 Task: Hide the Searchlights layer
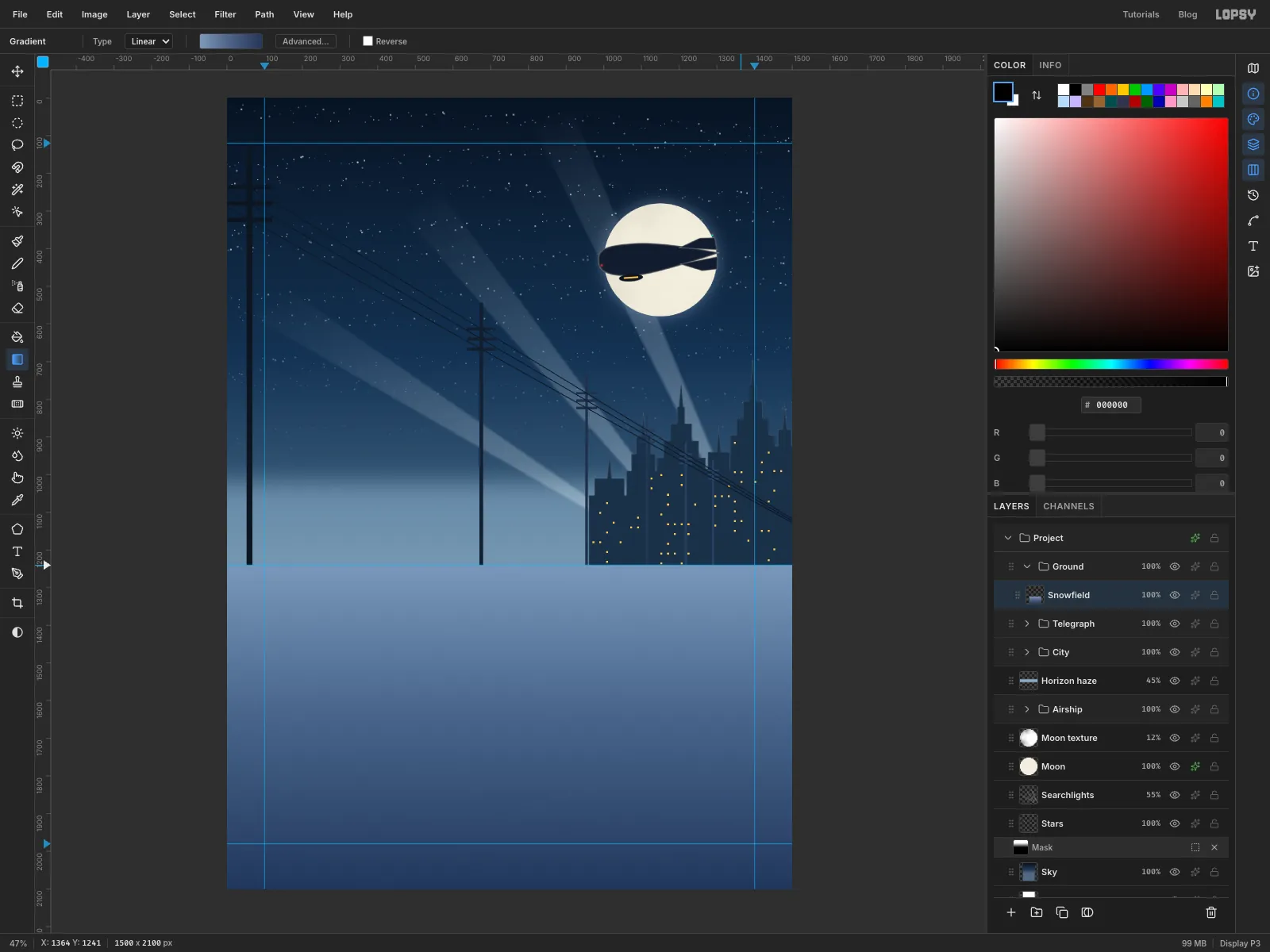(1175, 795)
